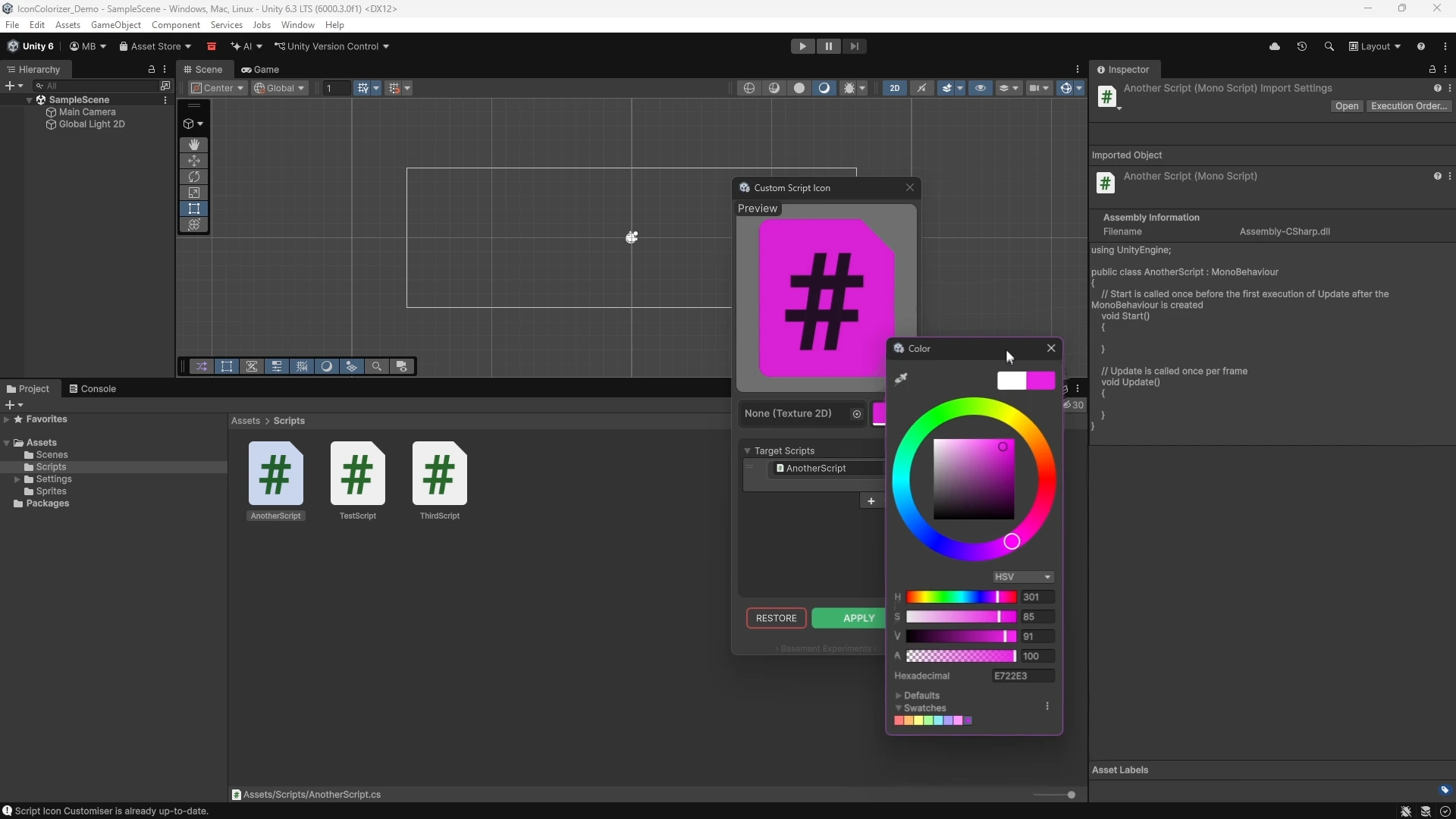Image resolution: width=1456 pixels, height=819 pixels.
Task: Click the Apply button in Custom Script Icon
Action: [858, 618]
